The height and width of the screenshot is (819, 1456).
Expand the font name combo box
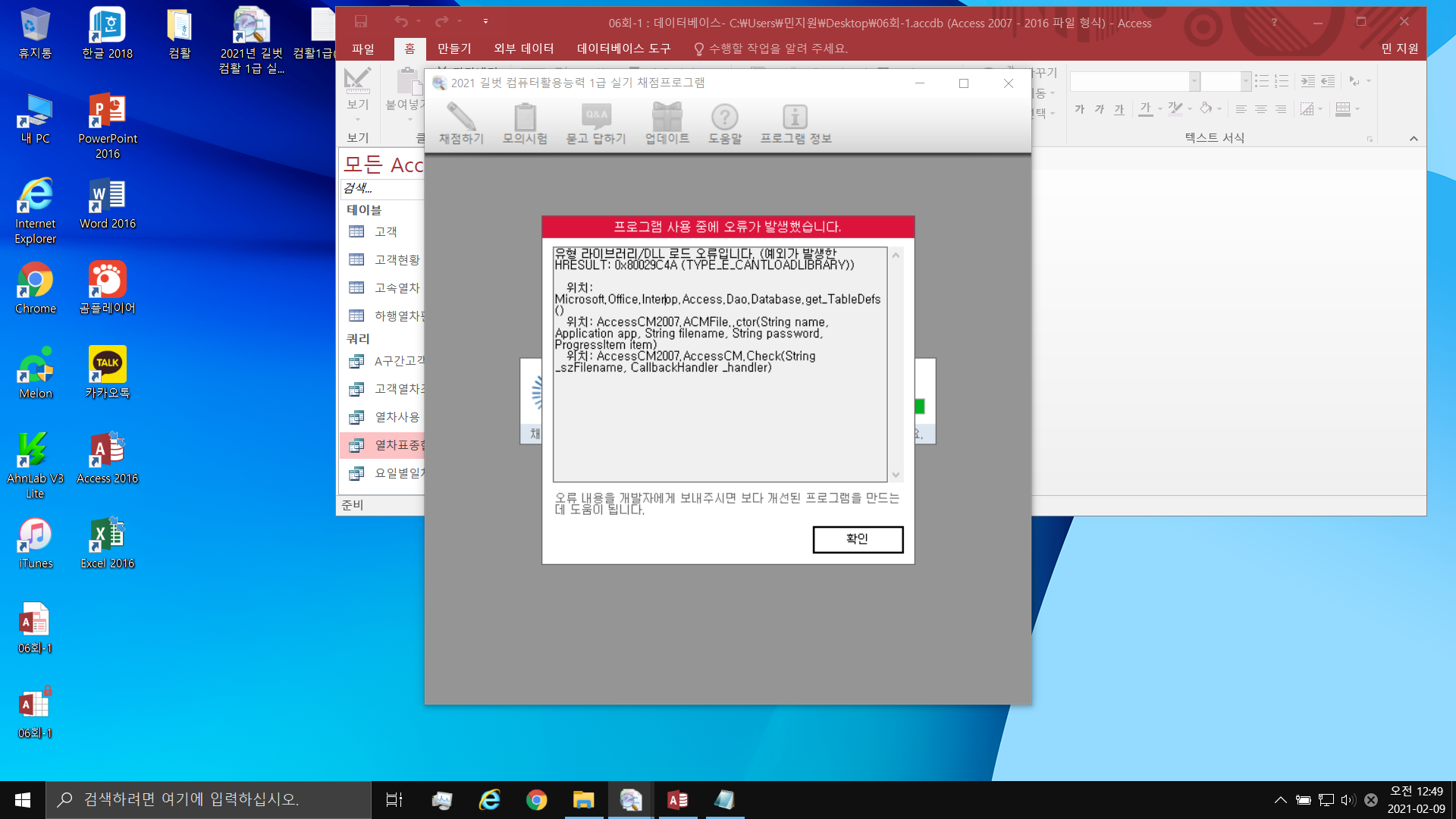pos(1194,80)
